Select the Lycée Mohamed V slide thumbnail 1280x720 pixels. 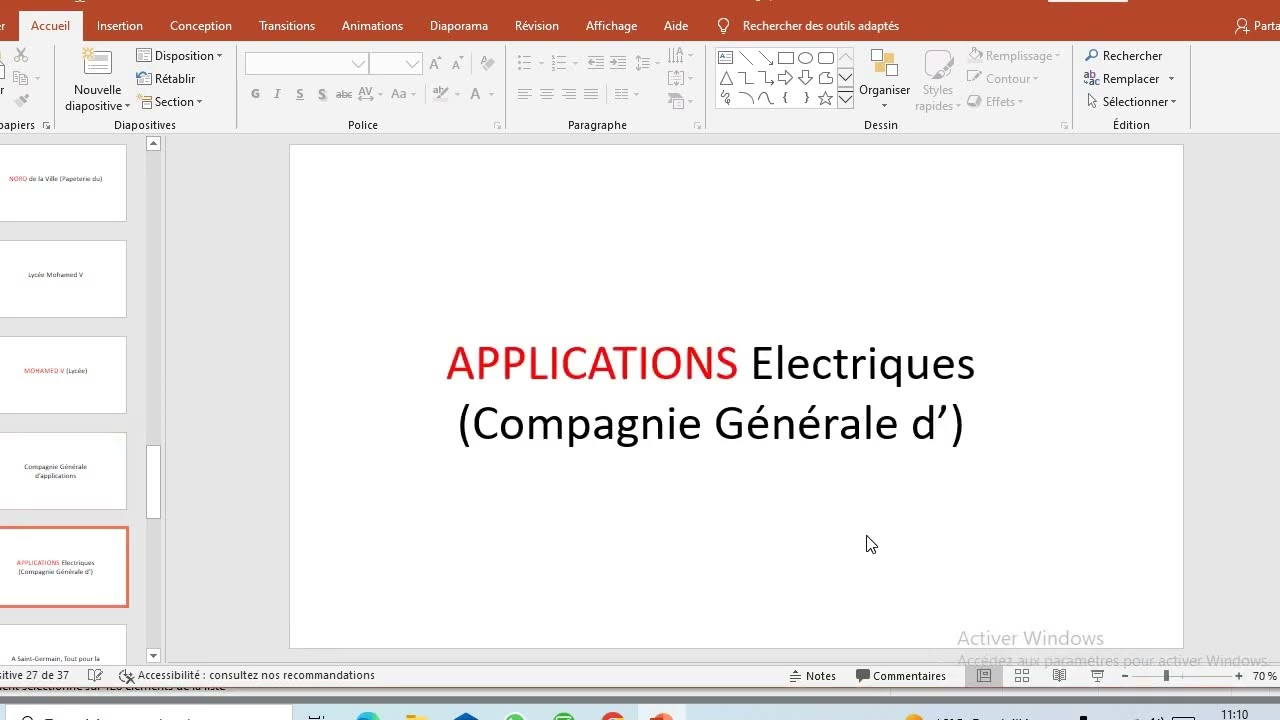pos(63,278)
